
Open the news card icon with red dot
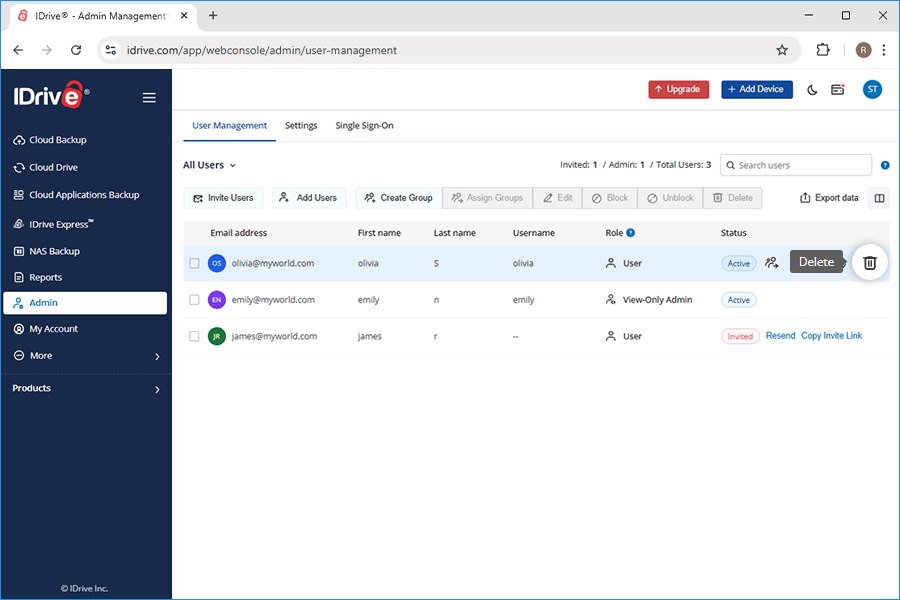point(837,90)
